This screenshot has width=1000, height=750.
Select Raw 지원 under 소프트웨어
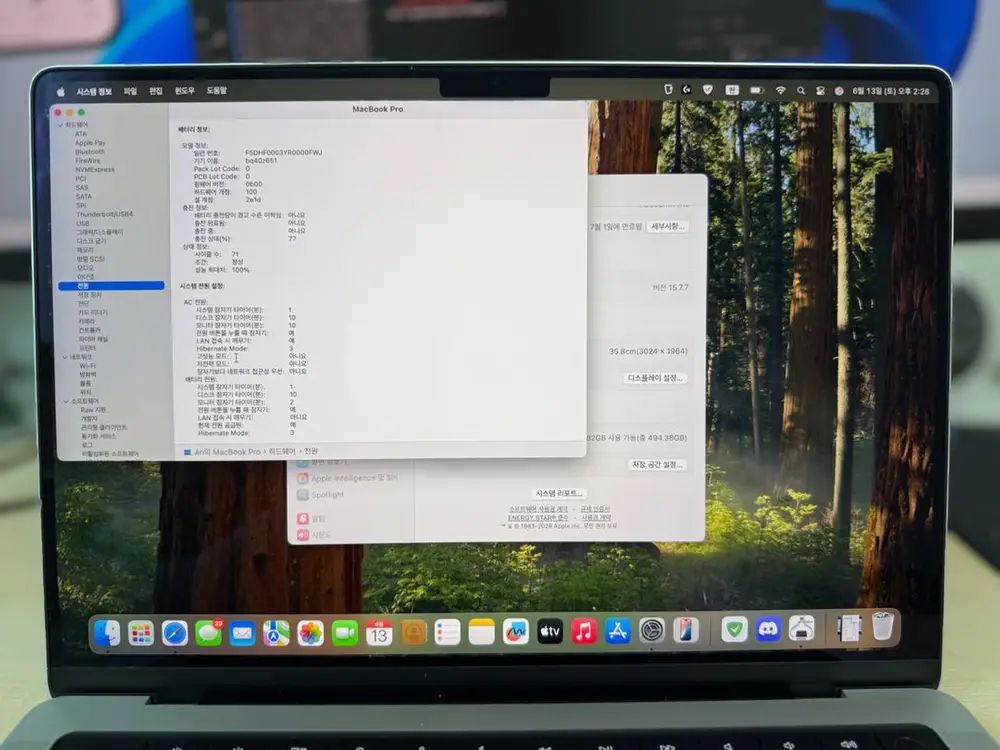coord(93,410)
